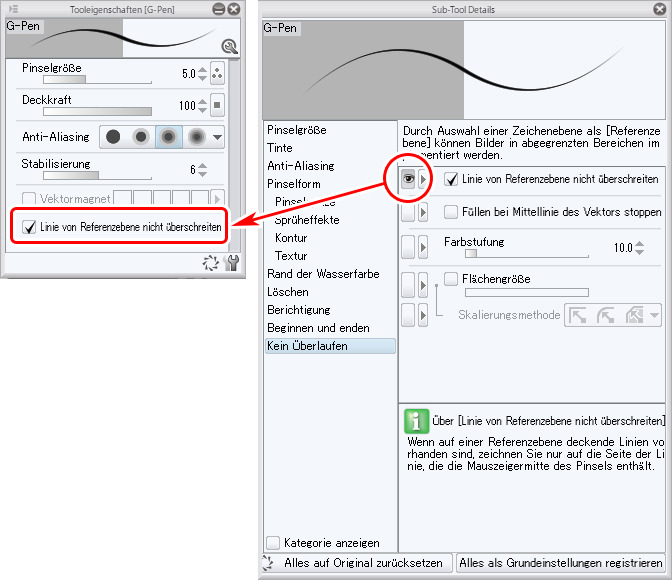This screenshot has width=672, height=580.
Task: Select Pinselform category
Action: pyautogui.click(x=330, y=184)
